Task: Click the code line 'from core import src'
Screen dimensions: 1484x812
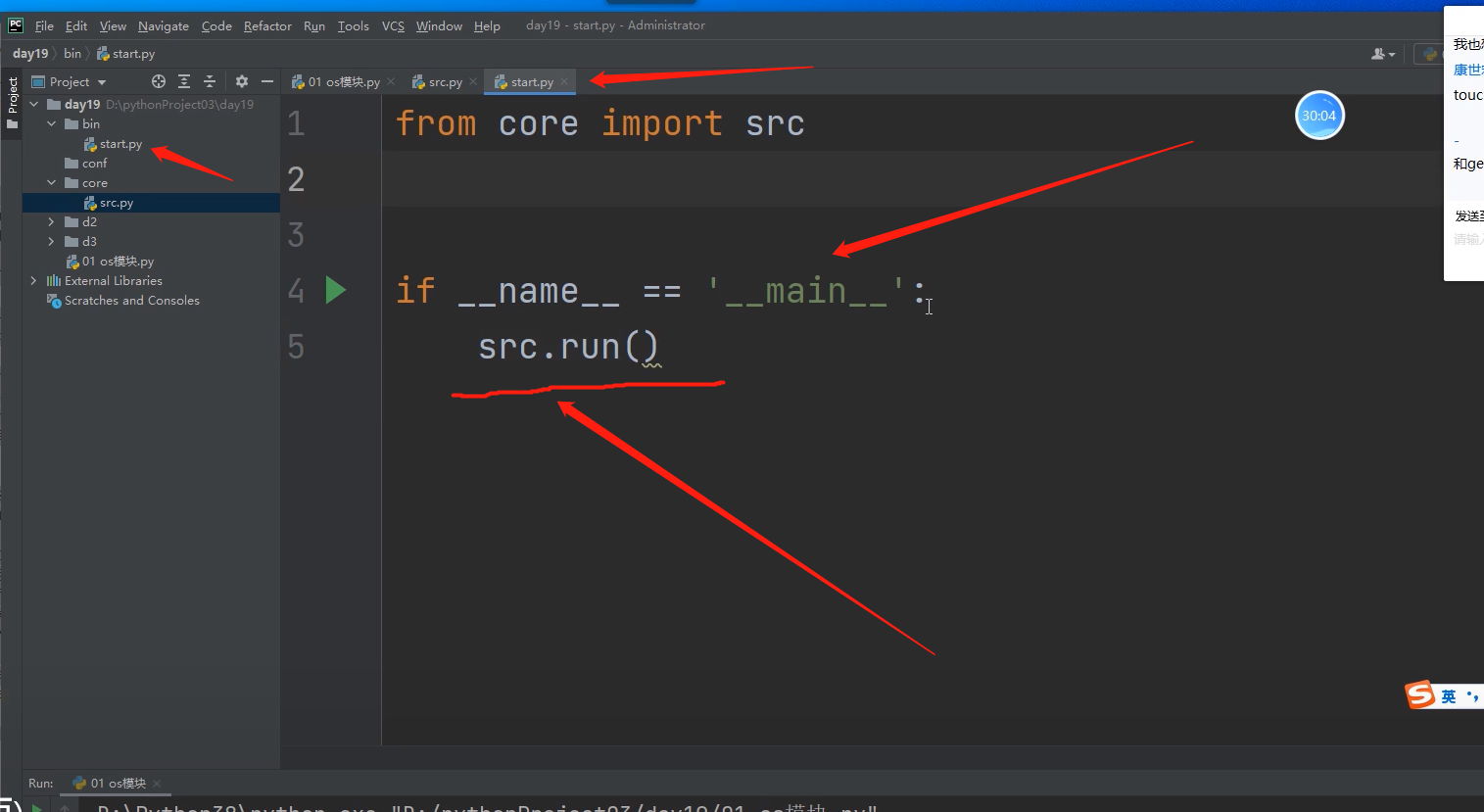Action: click(x=600, y=123)
